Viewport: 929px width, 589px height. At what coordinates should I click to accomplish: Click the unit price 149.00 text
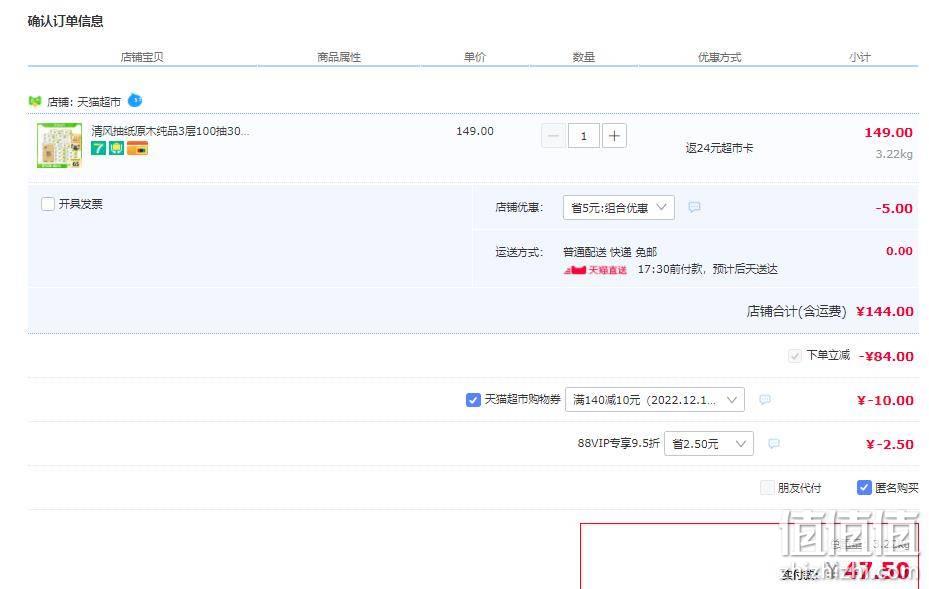coord(475,131)
